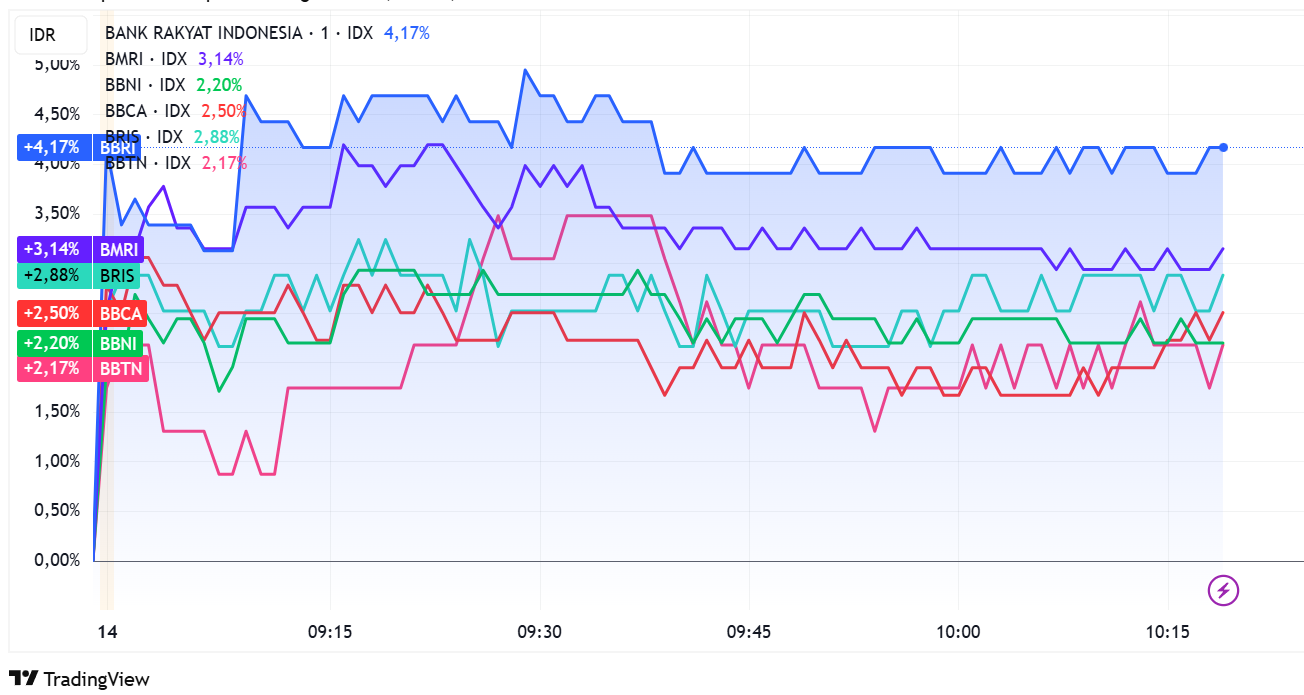Select the BANK RAKYAT INDONESIA legend title
The width and height of the screenshot is (1304, 695).
203,33
